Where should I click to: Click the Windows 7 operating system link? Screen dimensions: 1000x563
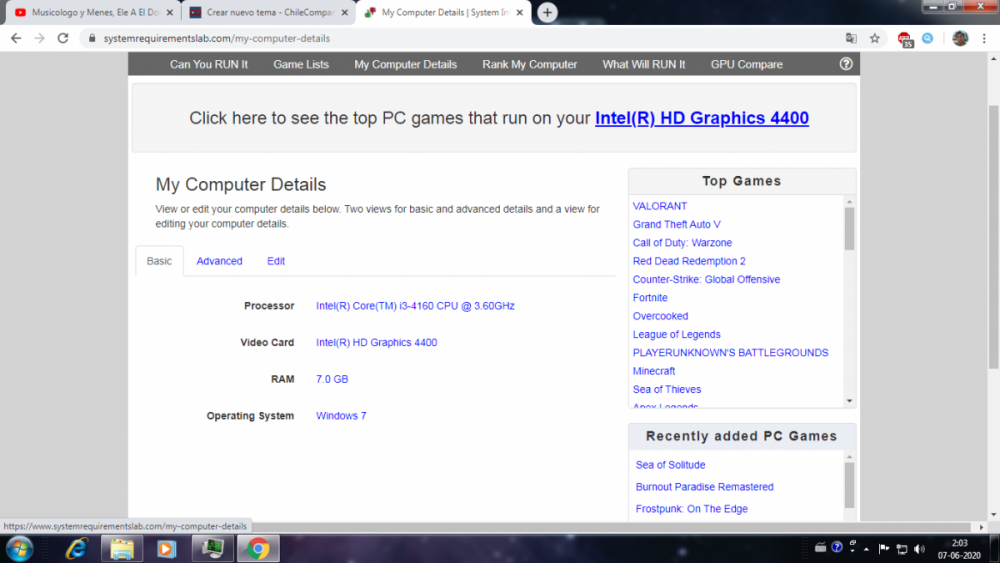tap(341, 416)
